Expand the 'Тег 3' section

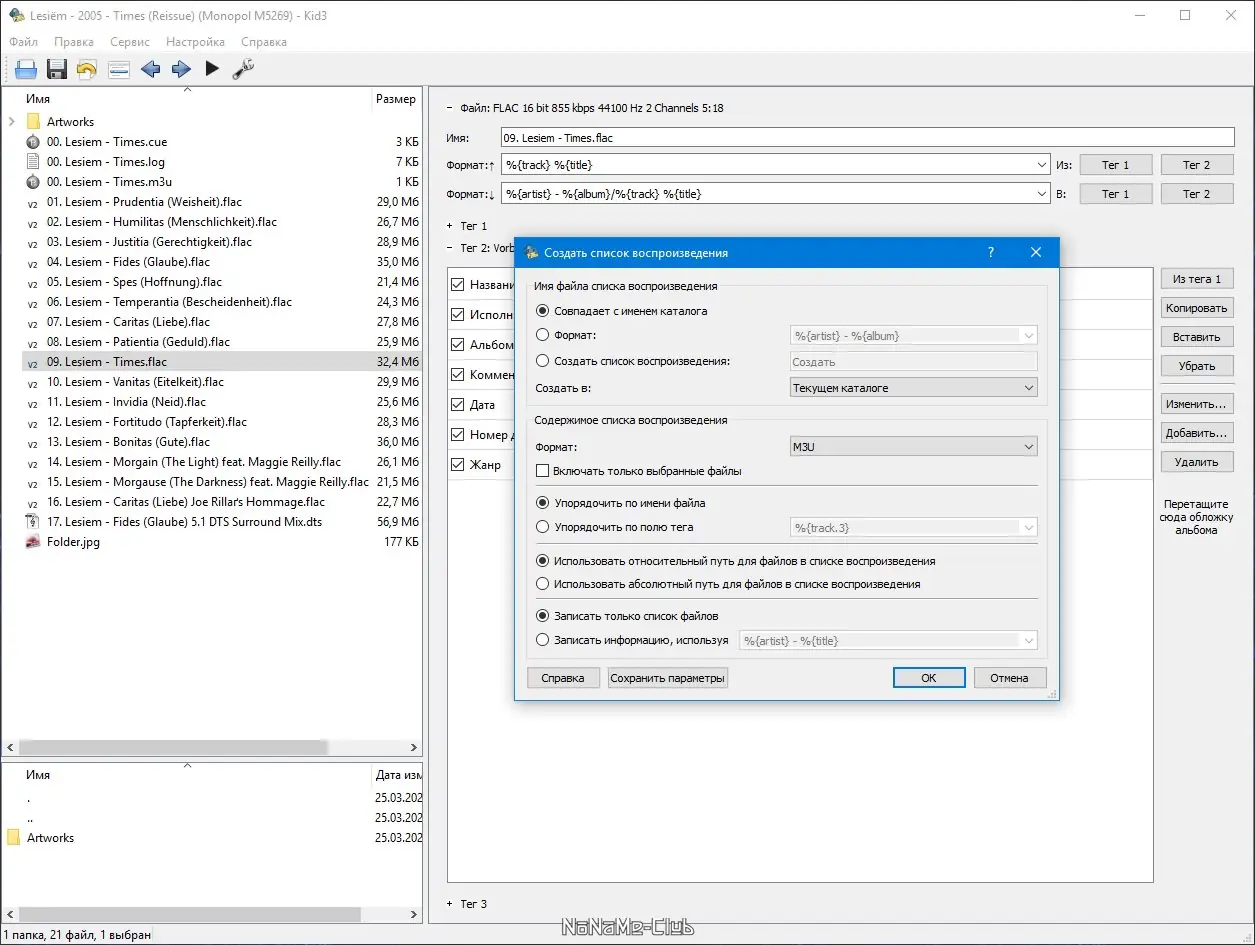[x=450, y=904]
